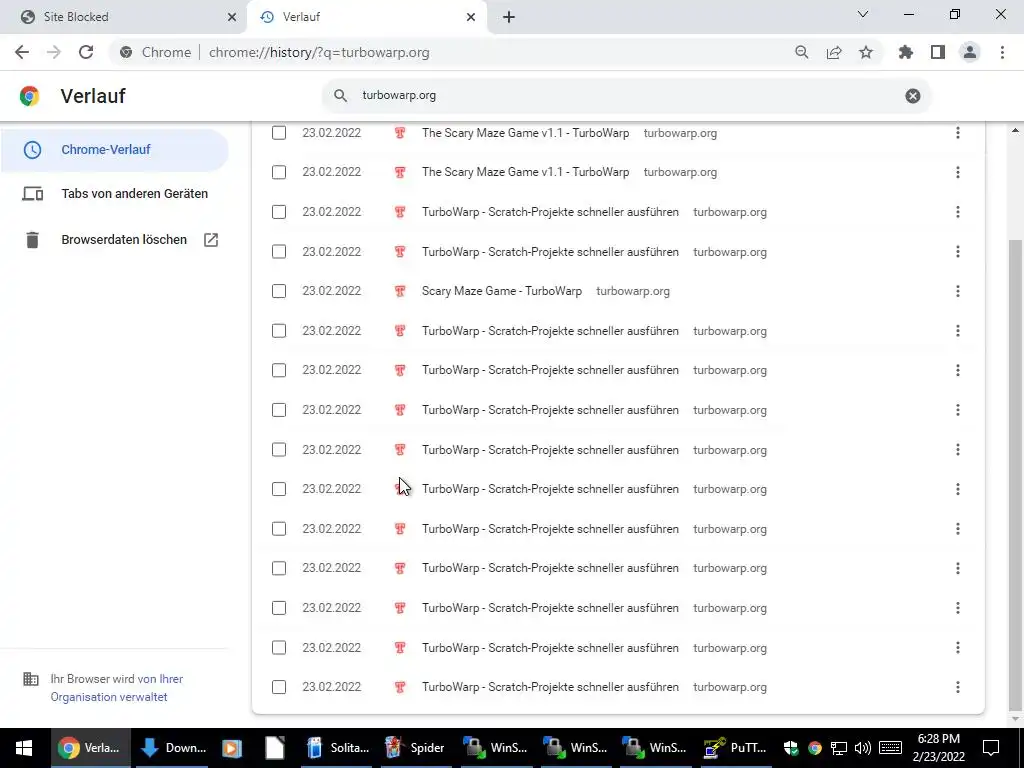Open the 'Scary Maze Game - TurboWarp' history link
Image resolution: width=1024 pixels, height=768 pixels.
(502, 291)
